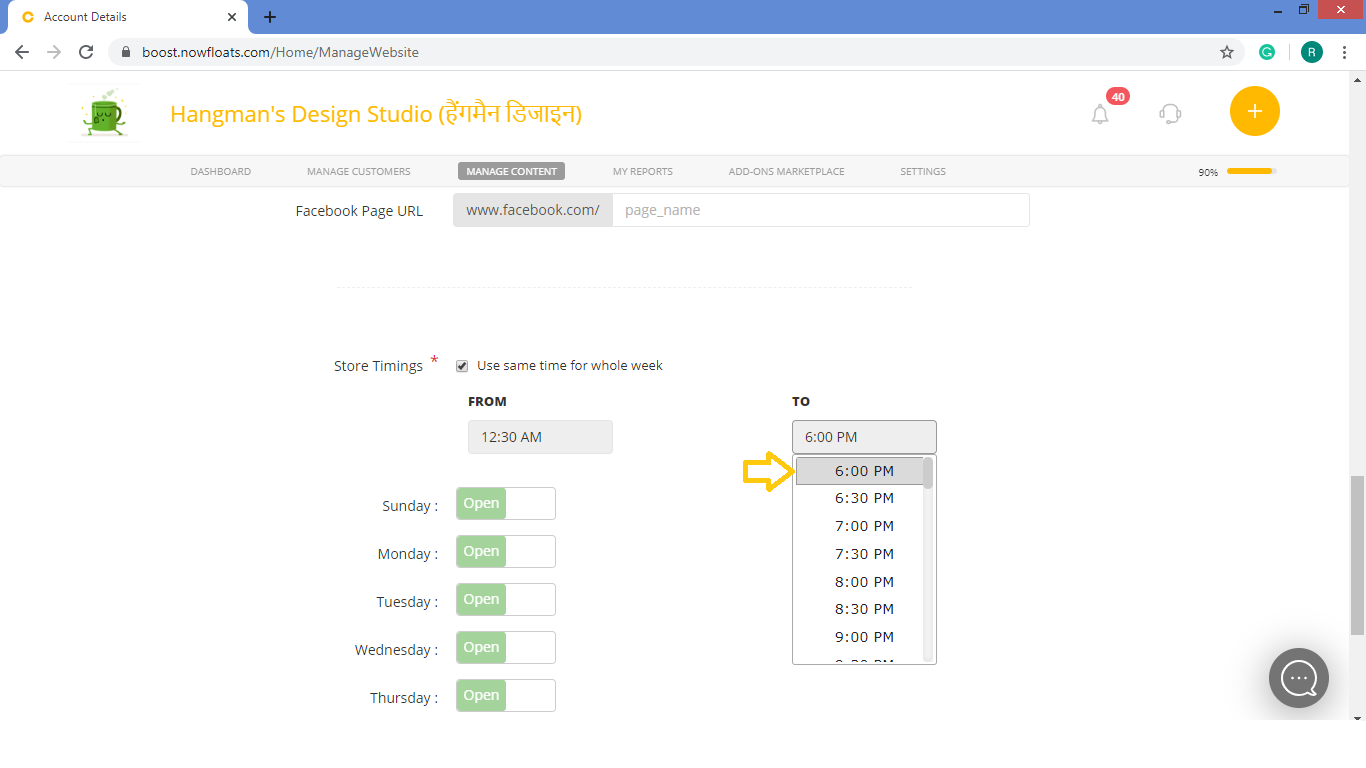The height and width of the screenshot is (768, 1366).
Task: Click the page_name input field
Action: tap(820, 210)
